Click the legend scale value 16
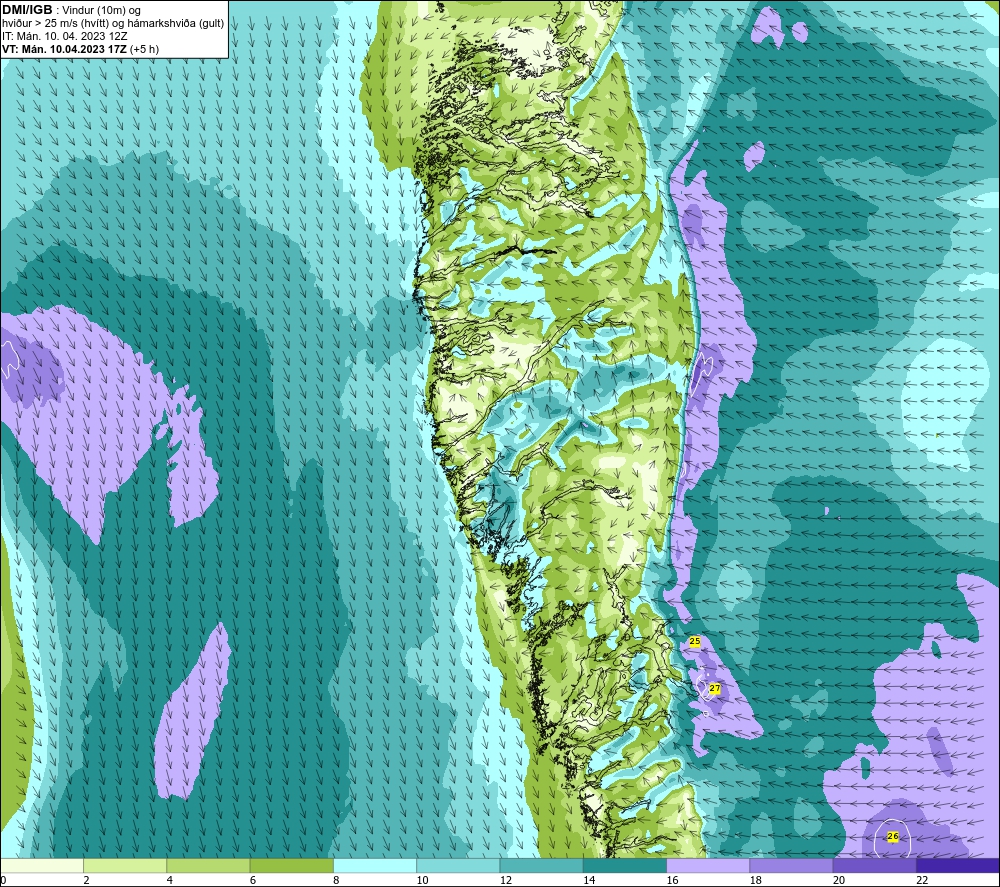Image resolution: width=1000 pixels, height=887 pixels. (x=672, y=880)
